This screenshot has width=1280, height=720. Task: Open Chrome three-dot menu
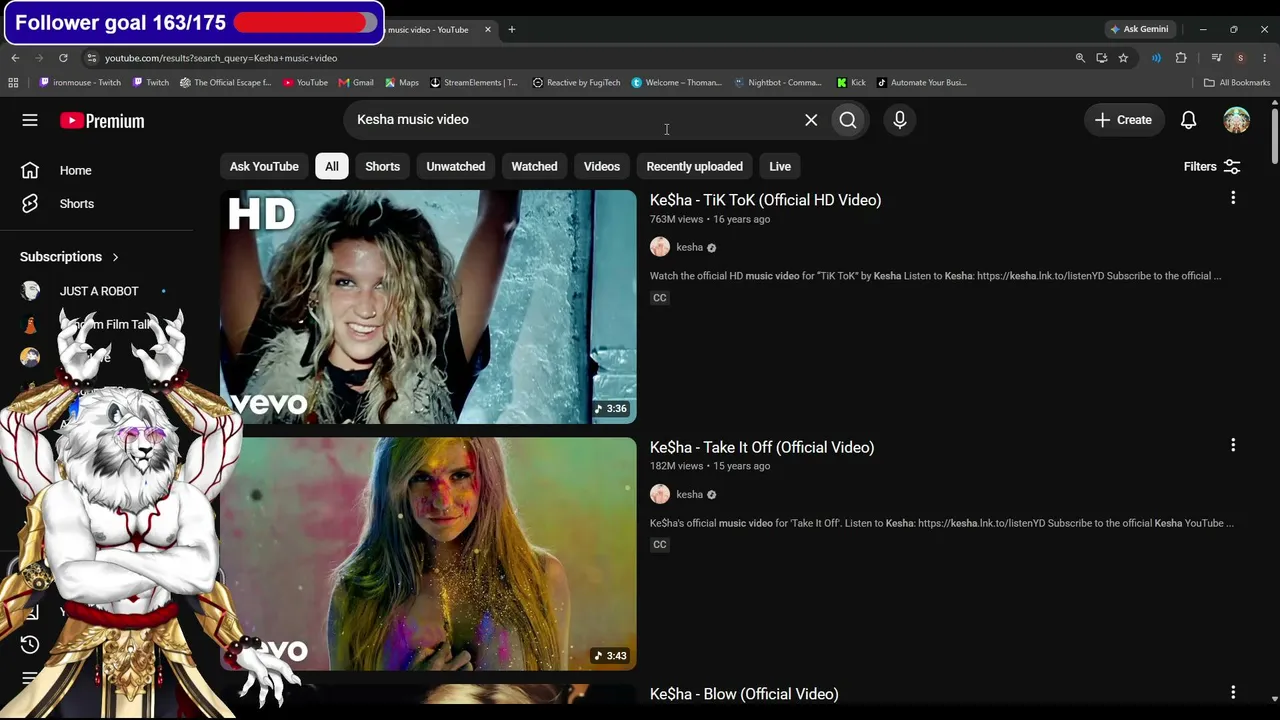(1264, 58)
